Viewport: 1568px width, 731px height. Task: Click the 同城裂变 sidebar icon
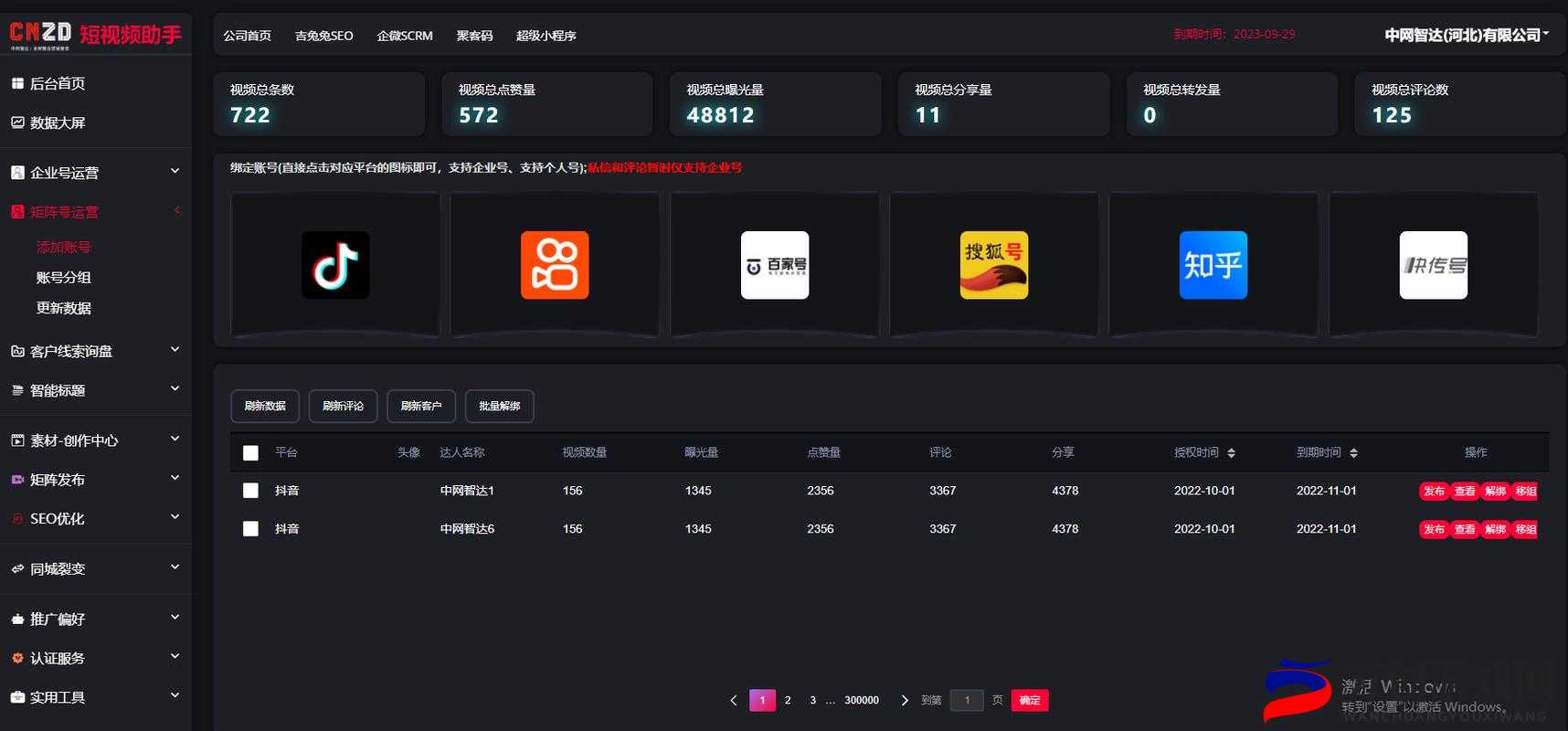tap(17, 568)
